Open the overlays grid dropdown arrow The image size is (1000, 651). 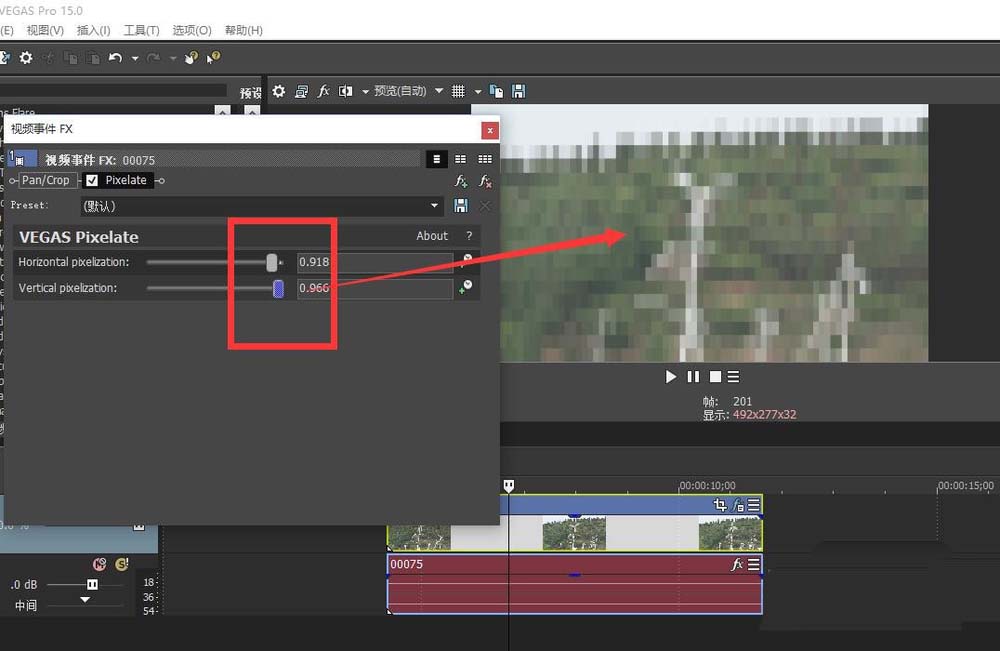coord(477,91)
